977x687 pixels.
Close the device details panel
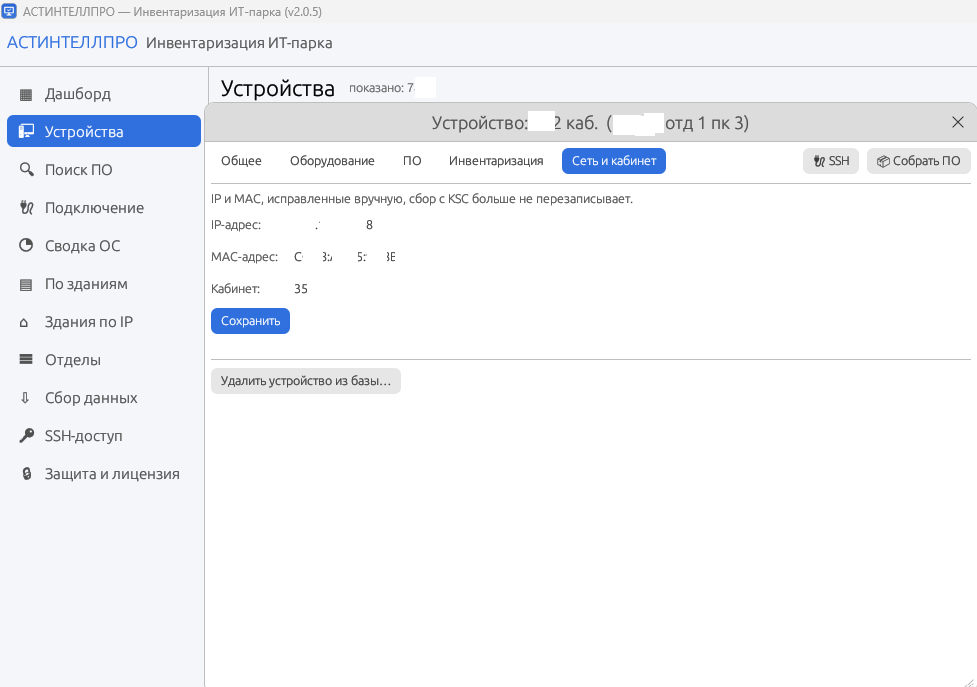[958, 122]
